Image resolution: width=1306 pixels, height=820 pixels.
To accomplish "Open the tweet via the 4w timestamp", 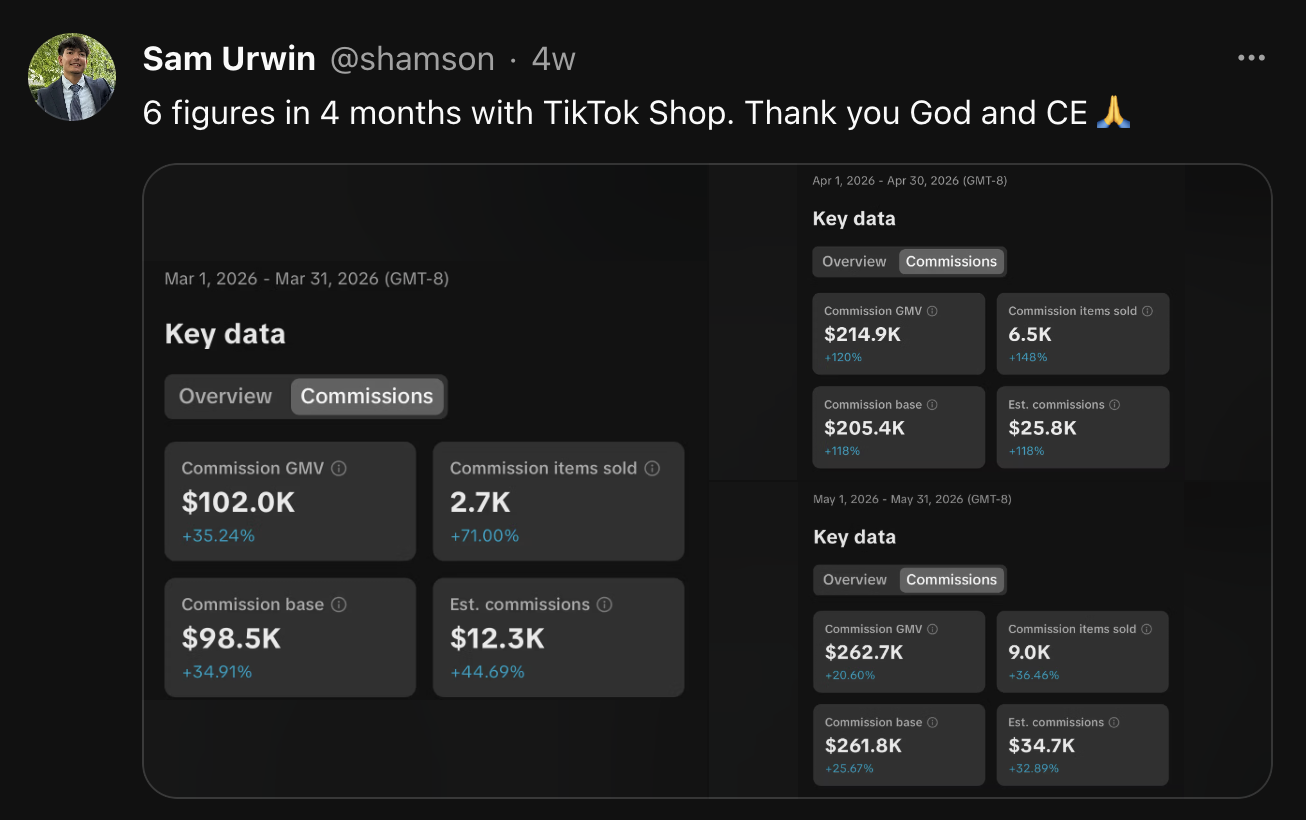I will click(x=554, y=59).
